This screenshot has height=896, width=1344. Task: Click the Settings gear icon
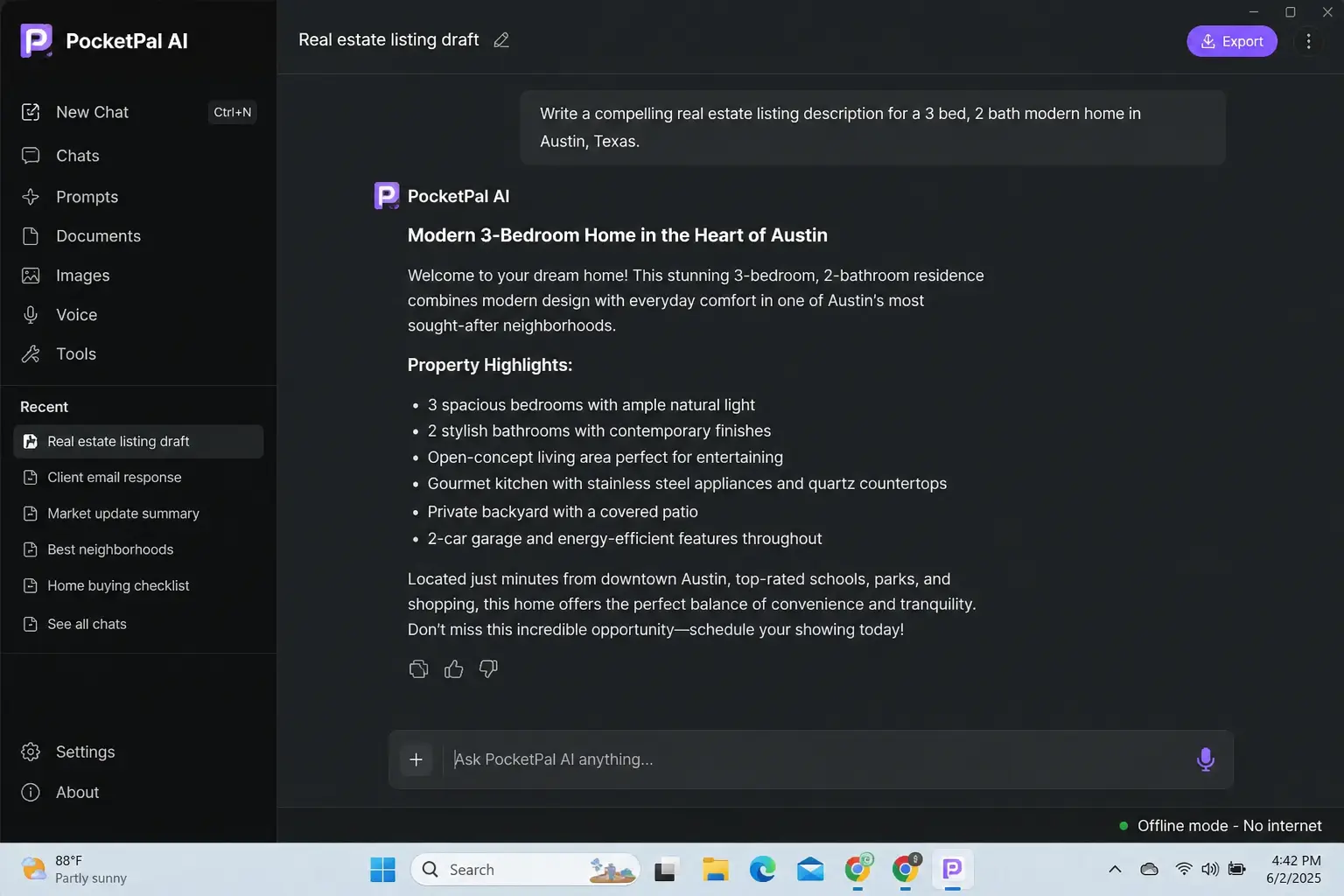tap(31, 752)
